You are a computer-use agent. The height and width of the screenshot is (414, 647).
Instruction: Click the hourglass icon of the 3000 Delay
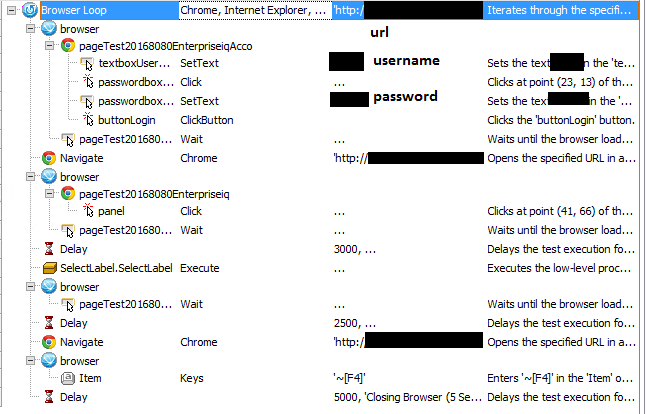click(49, 249)
